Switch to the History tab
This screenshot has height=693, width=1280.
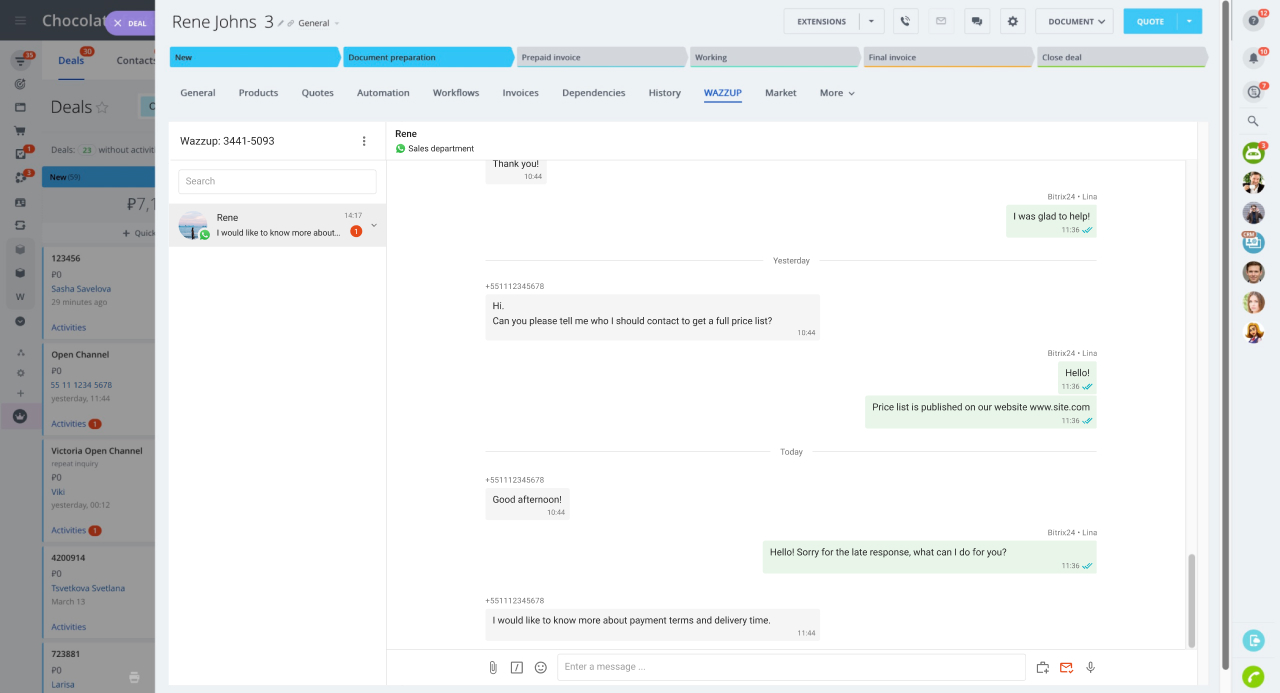click(664, 93)
